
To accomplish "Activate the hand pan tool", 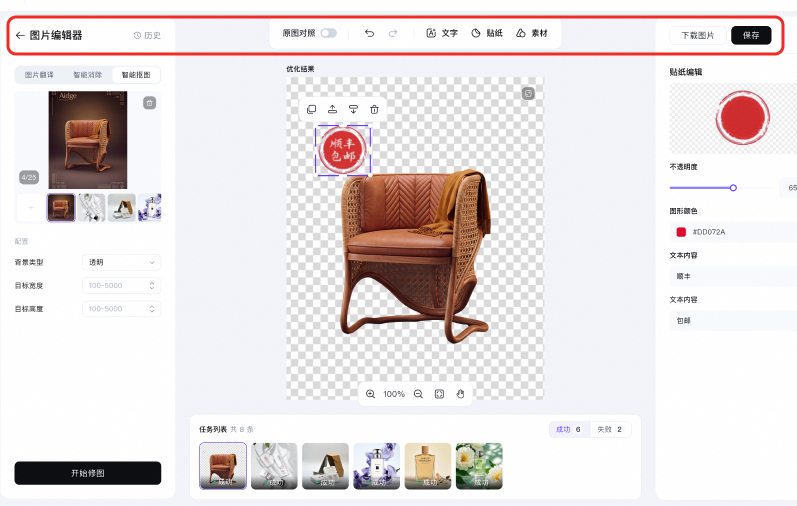I will 460,394.
